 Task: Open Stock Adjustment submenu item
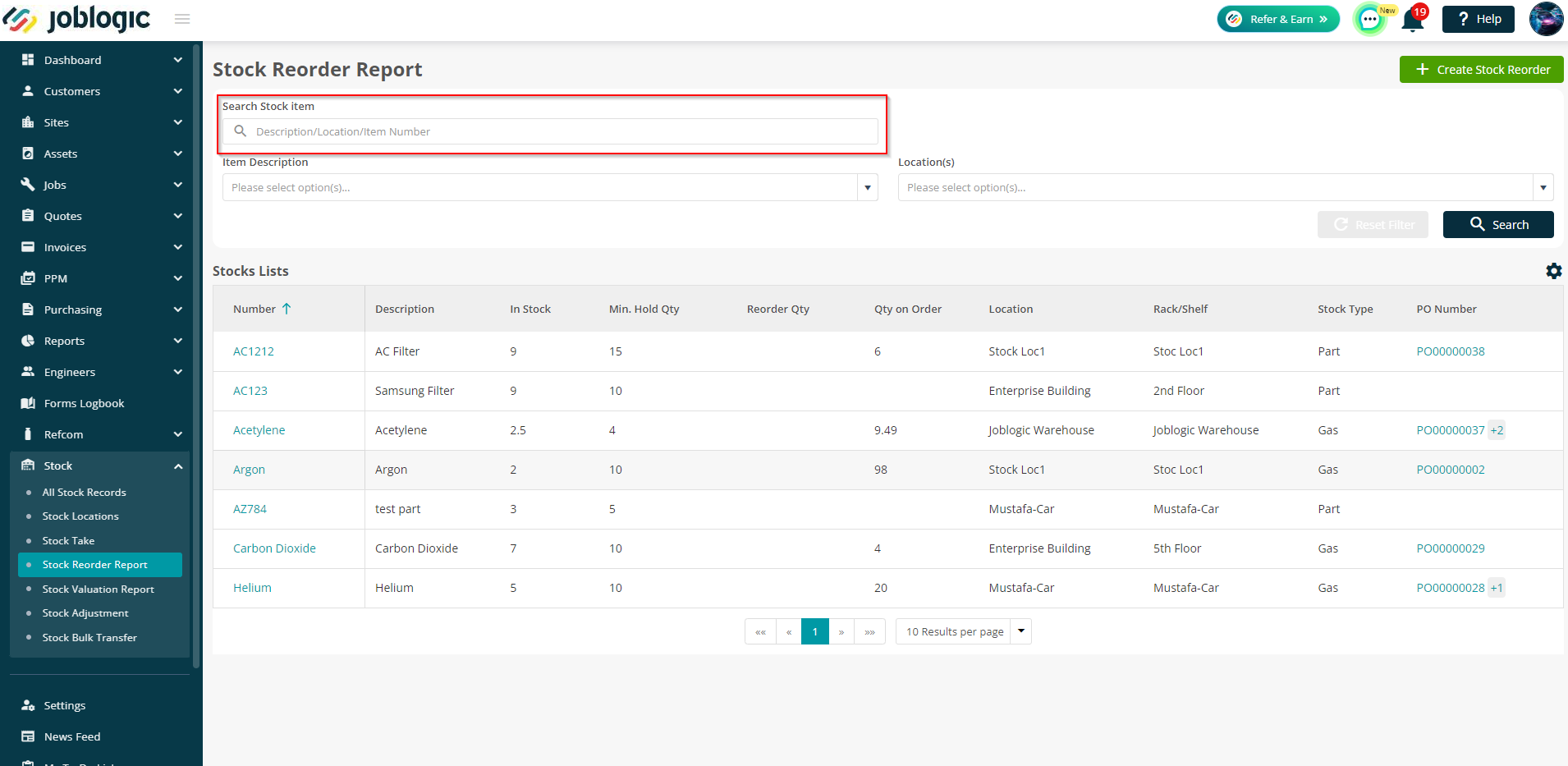tap(85, 613)
